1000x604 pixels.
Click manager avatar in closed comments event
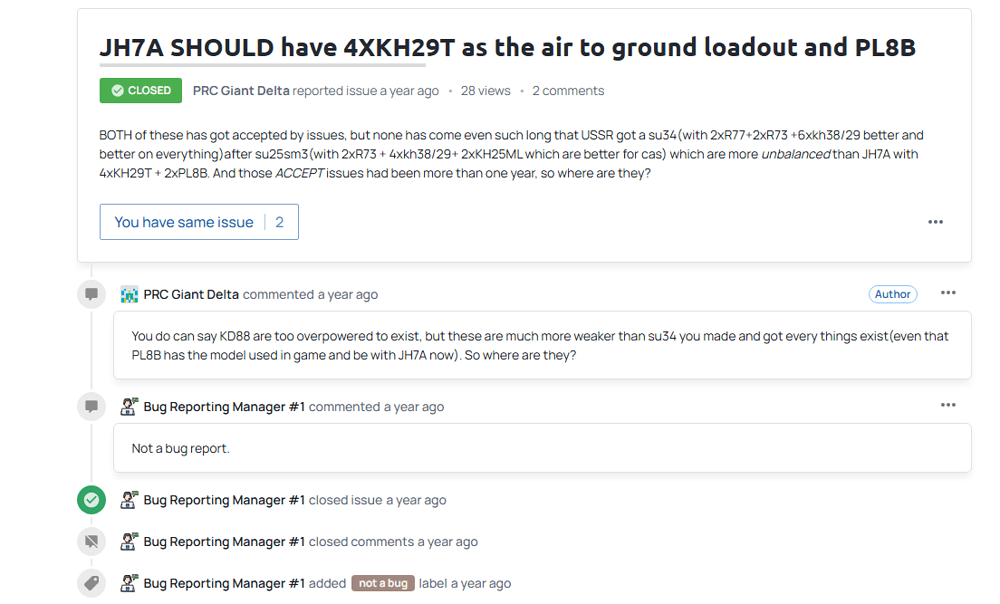point(129,542)
